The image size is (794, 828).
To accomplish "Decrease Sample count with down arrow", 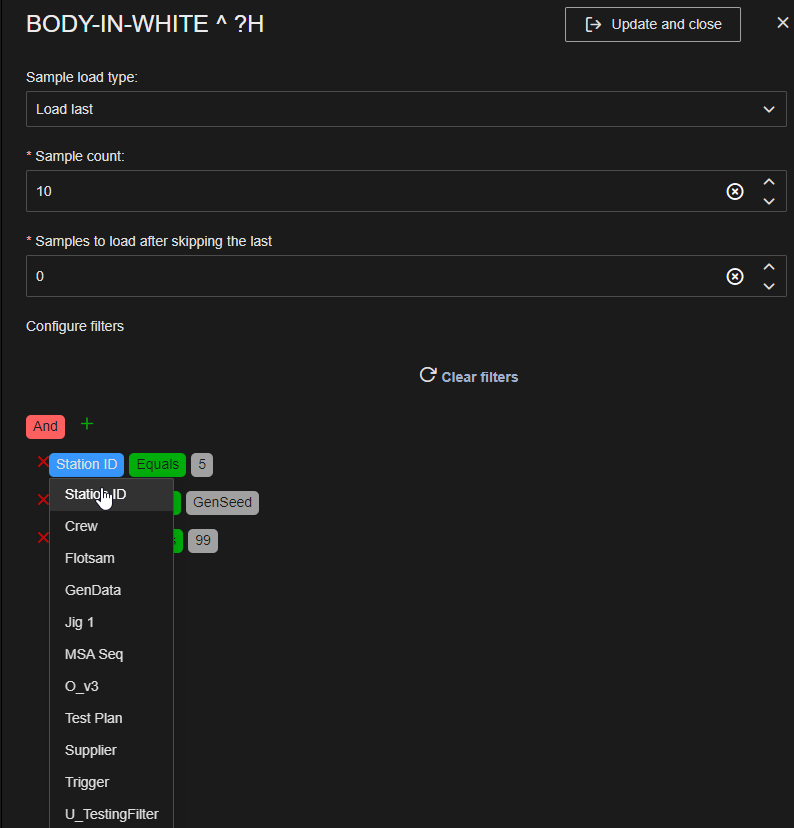I will [768, 201].
